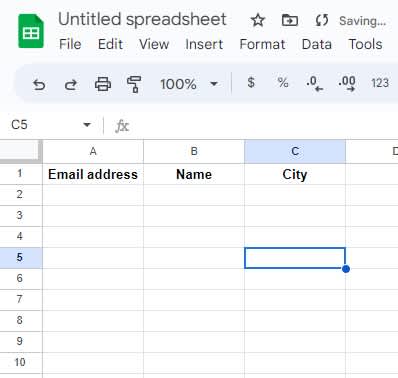This screenshot has height=378, width=398.
Task: Check the Saving status indicator
Action: (x=363, y=21)
